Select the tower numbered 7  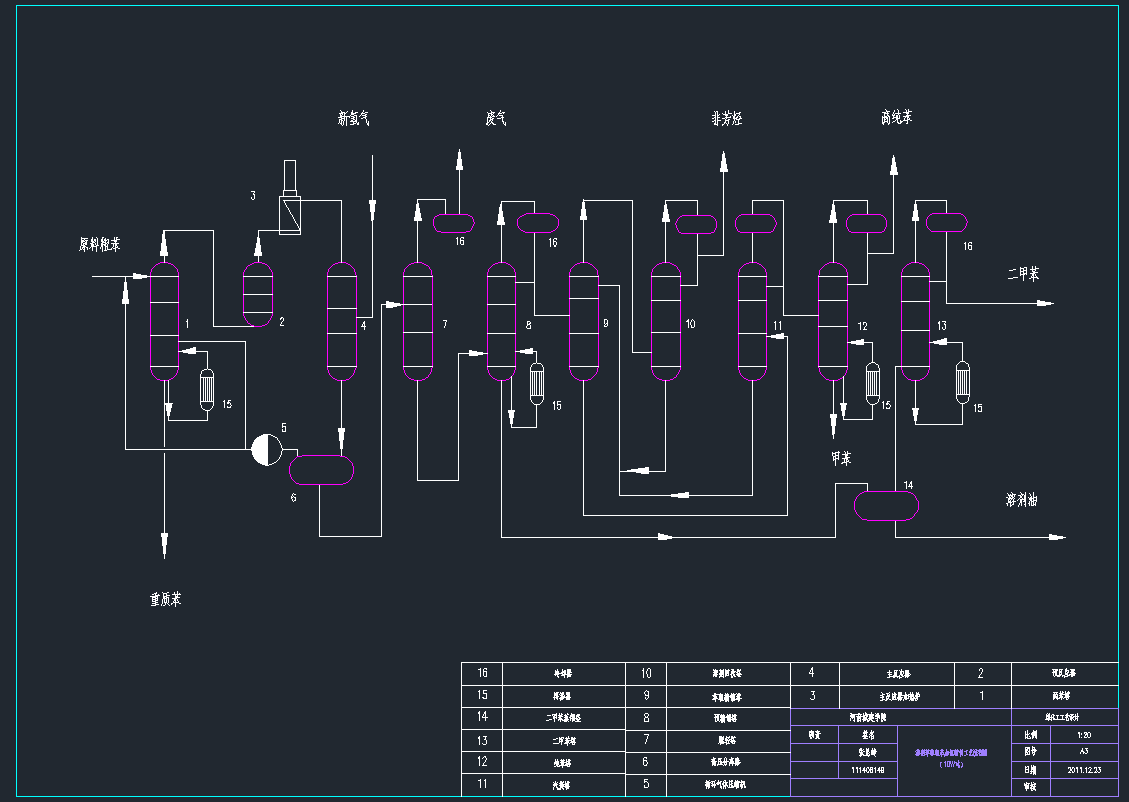coord(418,322)
